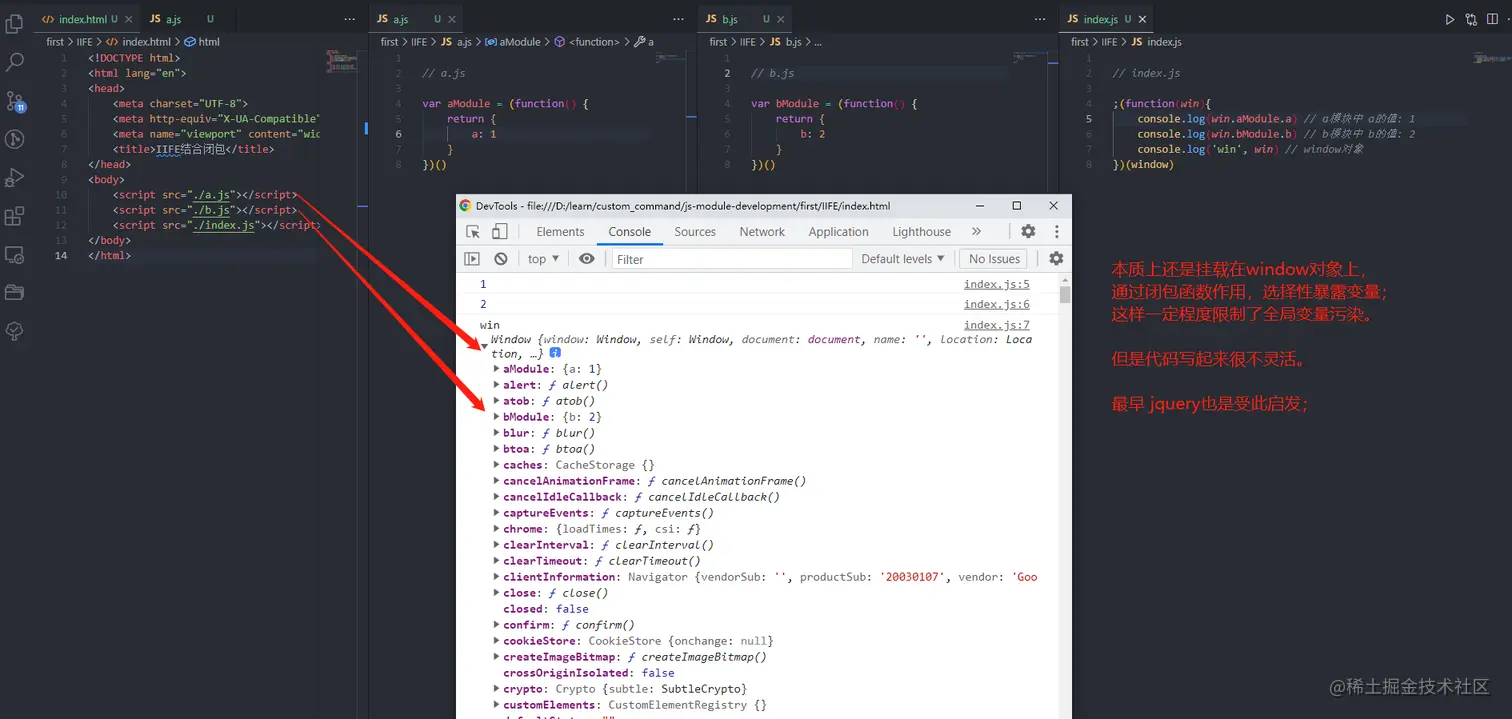Click the Run Code play icon
Image resolution: width=1512 pixels, height=719 pixels.
pos(1450,19)
